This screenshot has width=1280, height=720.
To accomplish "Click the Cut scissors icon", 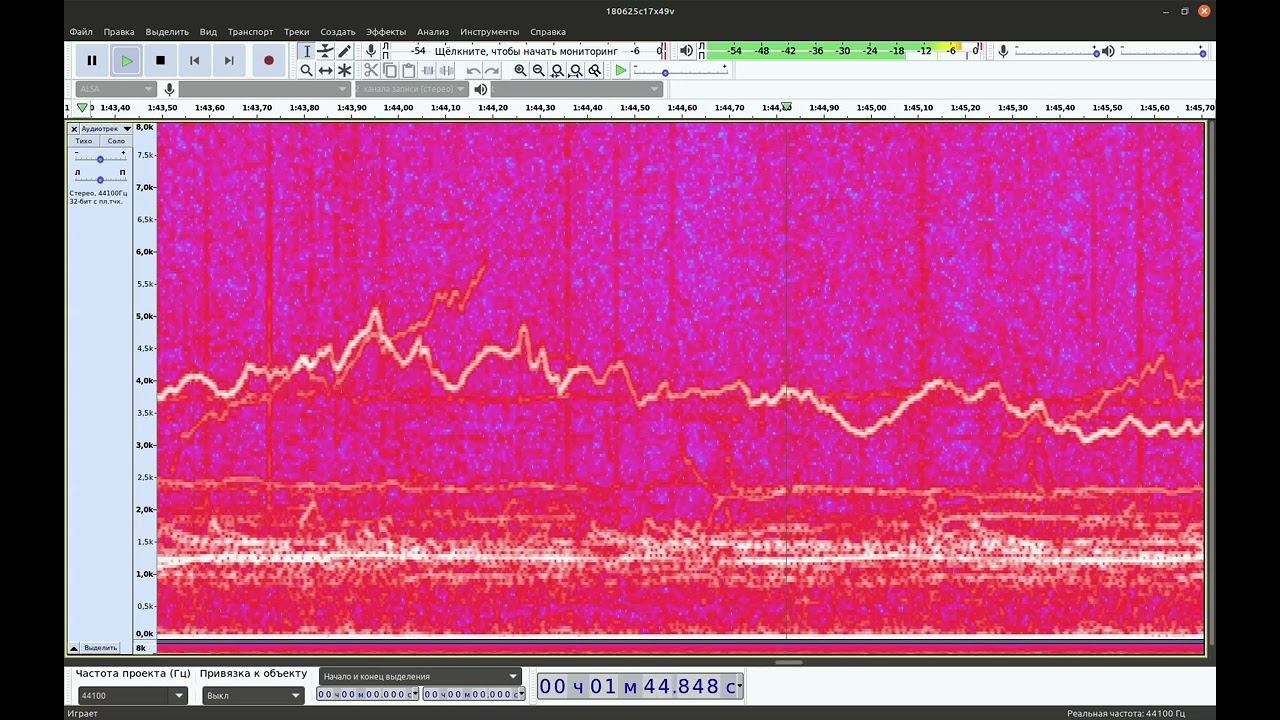I will pyautogui.click(x=371, y=70).
